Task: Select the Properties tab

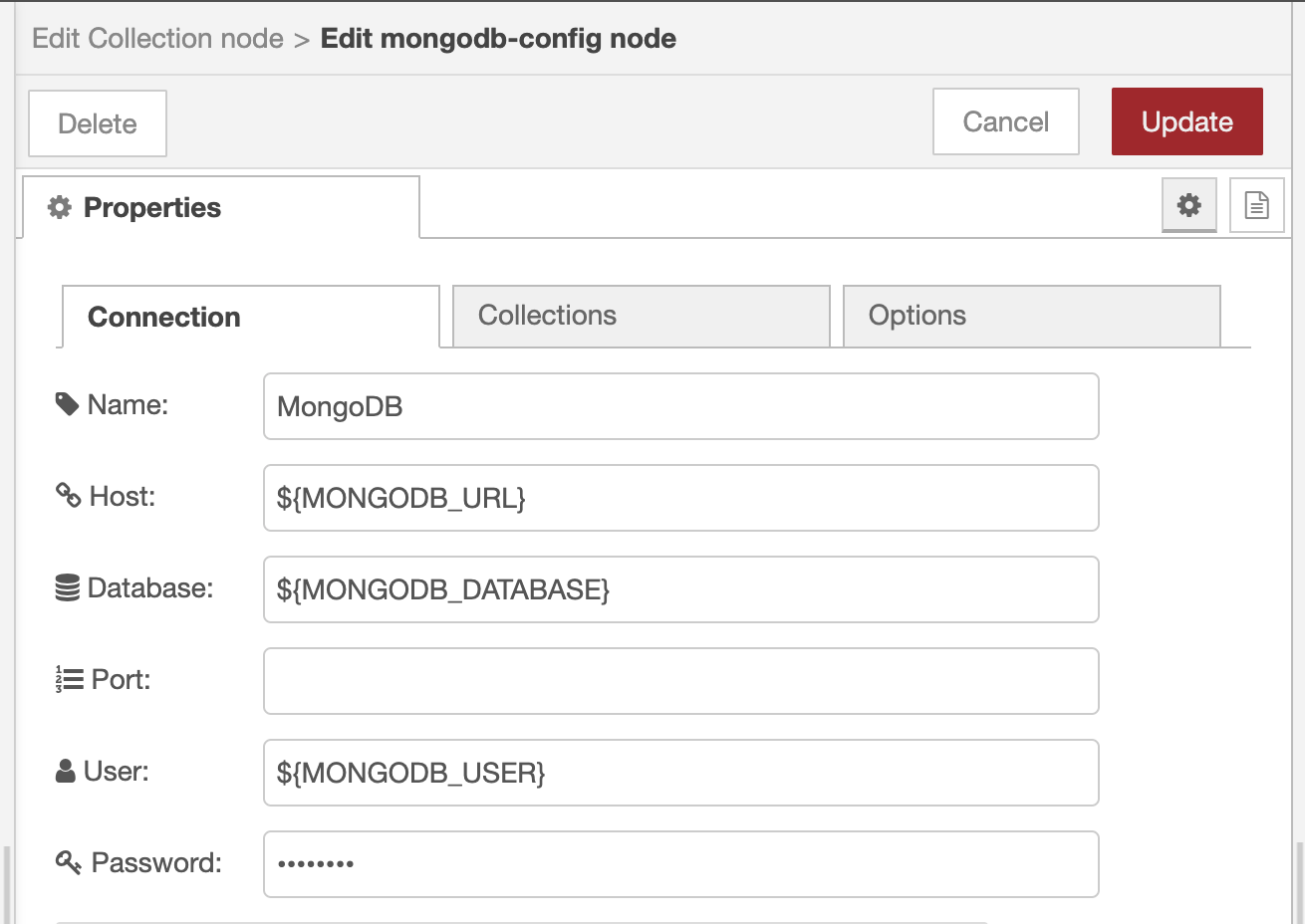Action: [x=221, y=207]
